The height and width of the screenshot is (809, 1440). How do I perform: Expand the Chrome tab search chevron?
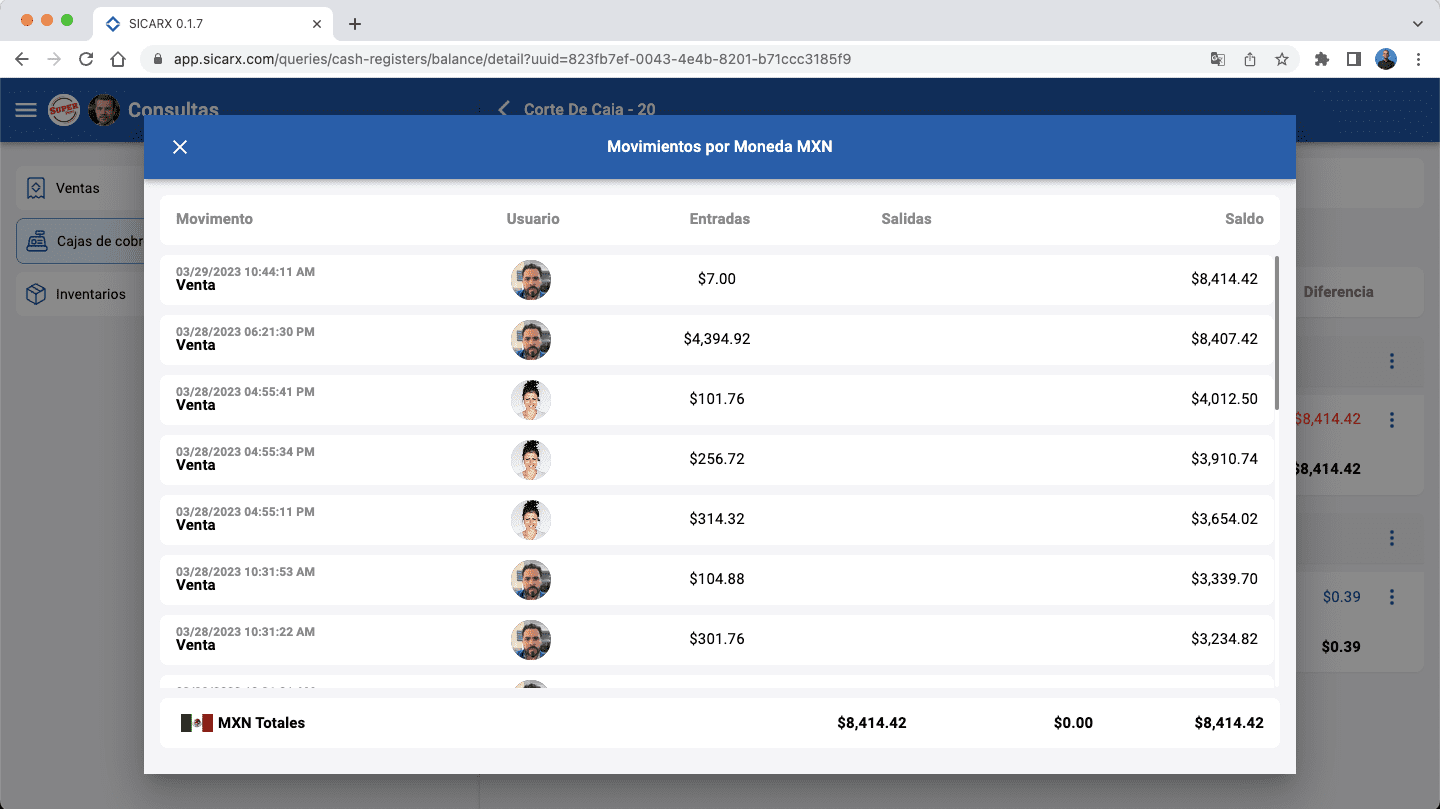[x=1417, y=23]
